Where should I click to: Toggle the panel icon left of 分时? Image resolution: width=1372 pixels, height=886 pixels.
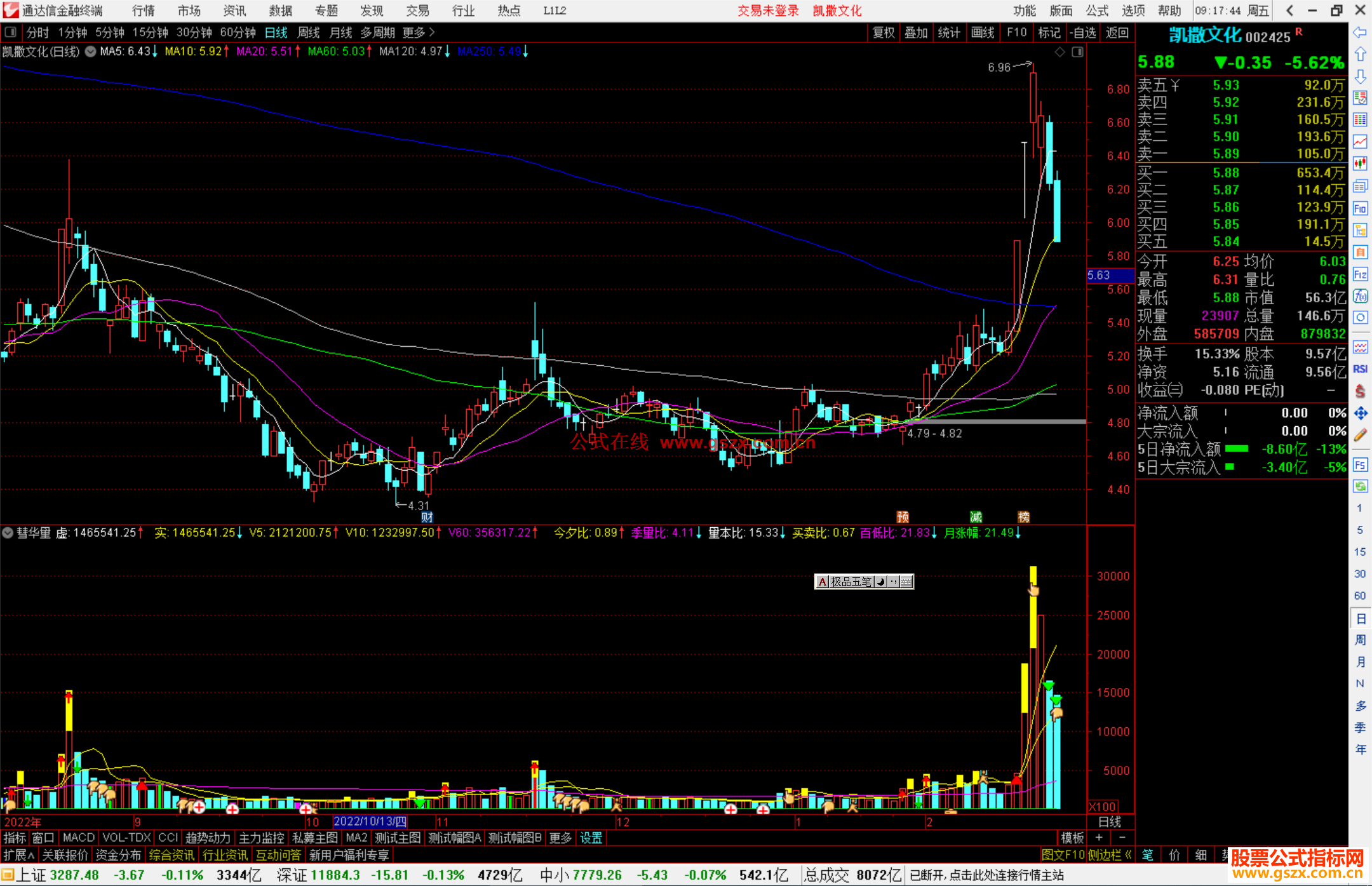tap(11, 32)
